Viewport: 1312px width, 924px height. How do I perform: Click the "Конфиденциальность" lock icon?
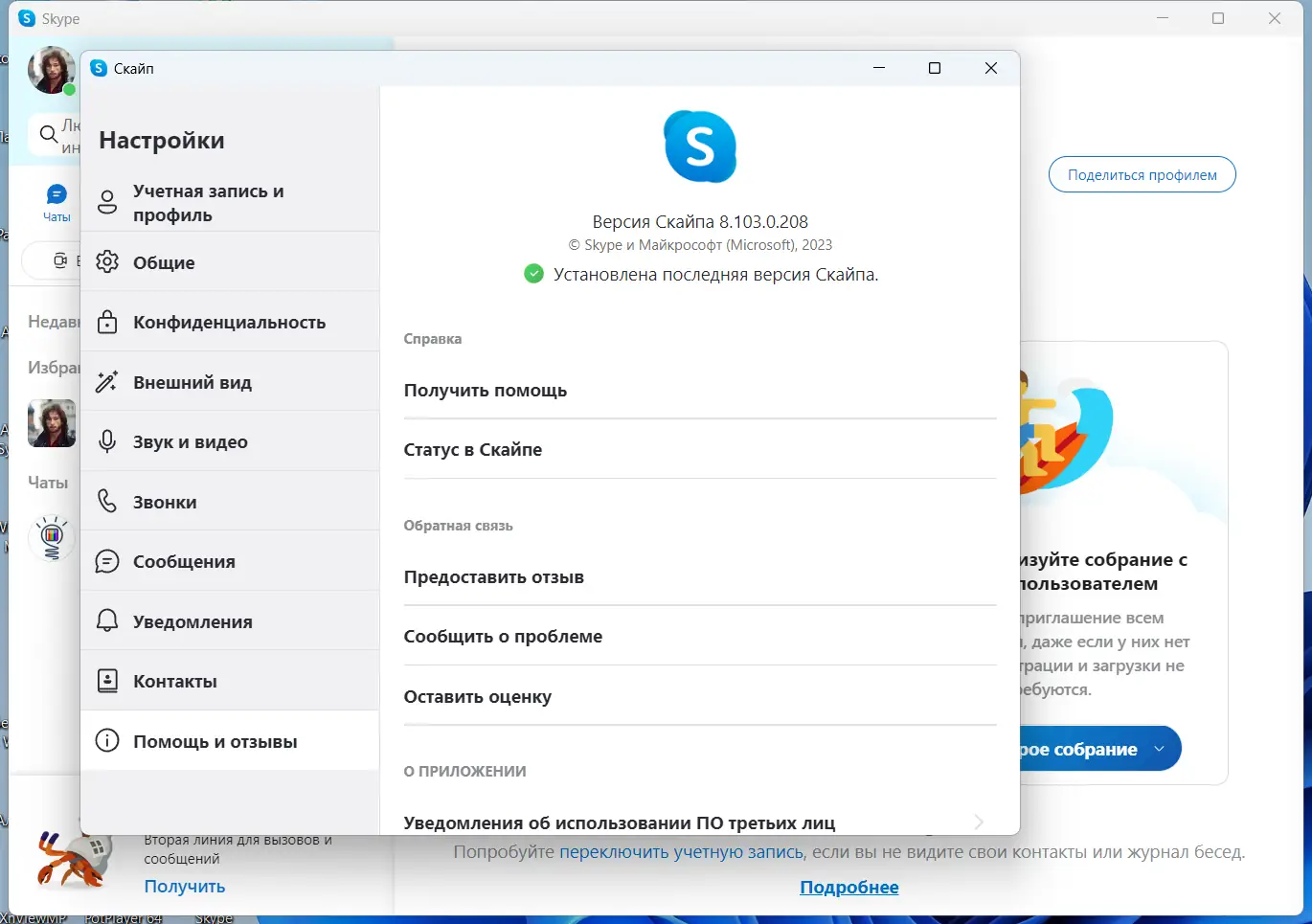pos(108,322)
